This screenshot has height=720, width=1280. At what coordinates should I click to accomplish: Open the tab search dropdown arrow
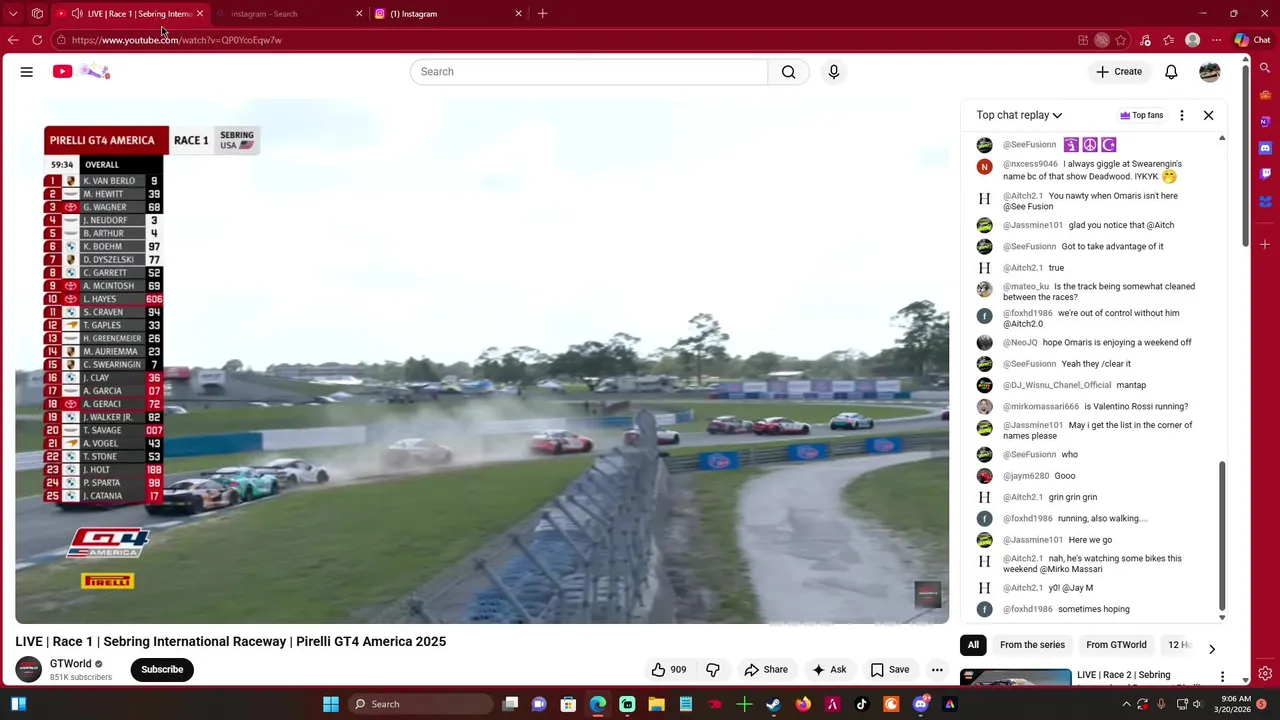pyautogui.click(x=13, y=14)
